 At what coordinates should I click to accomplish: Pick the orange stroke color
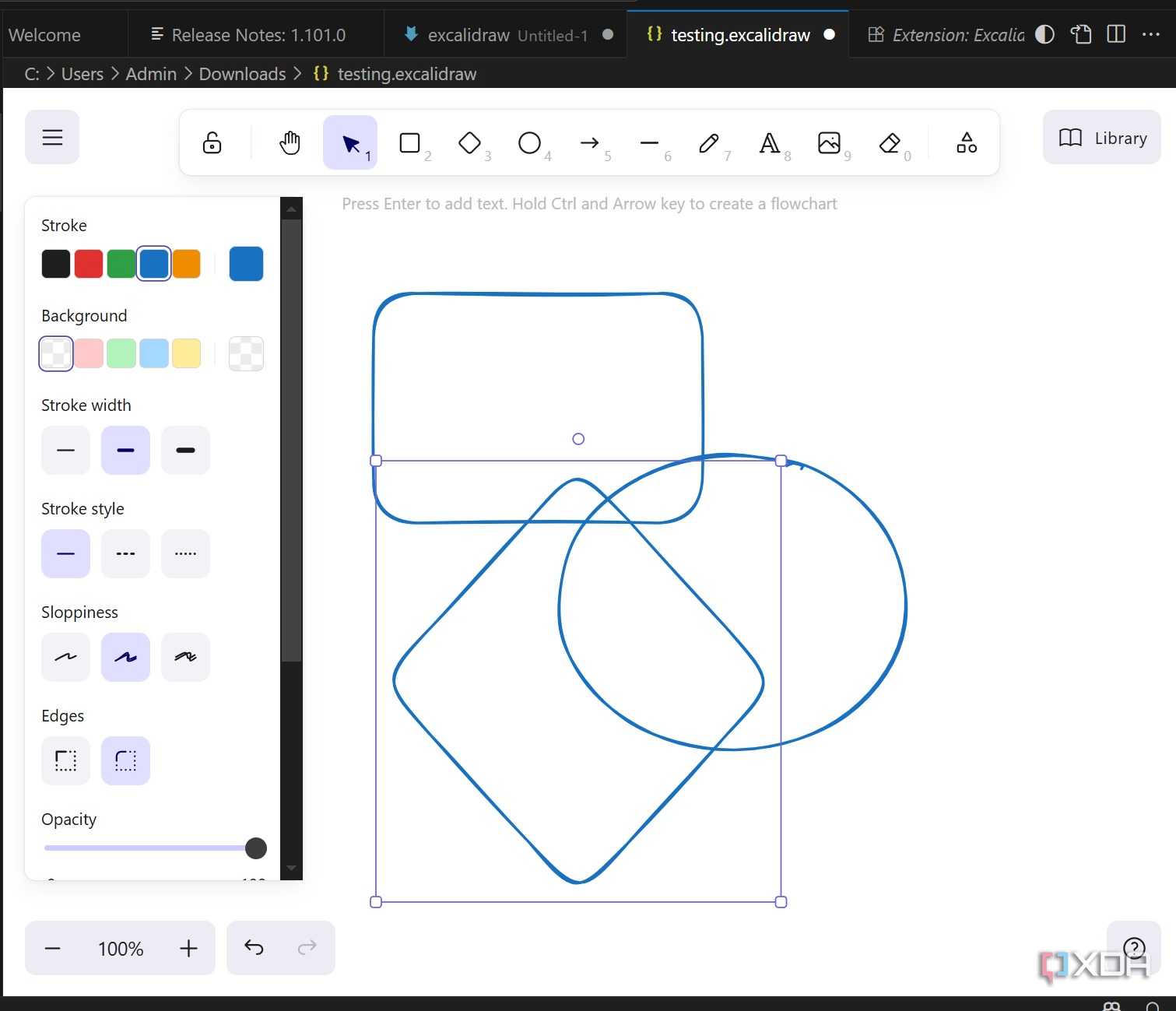187,264
